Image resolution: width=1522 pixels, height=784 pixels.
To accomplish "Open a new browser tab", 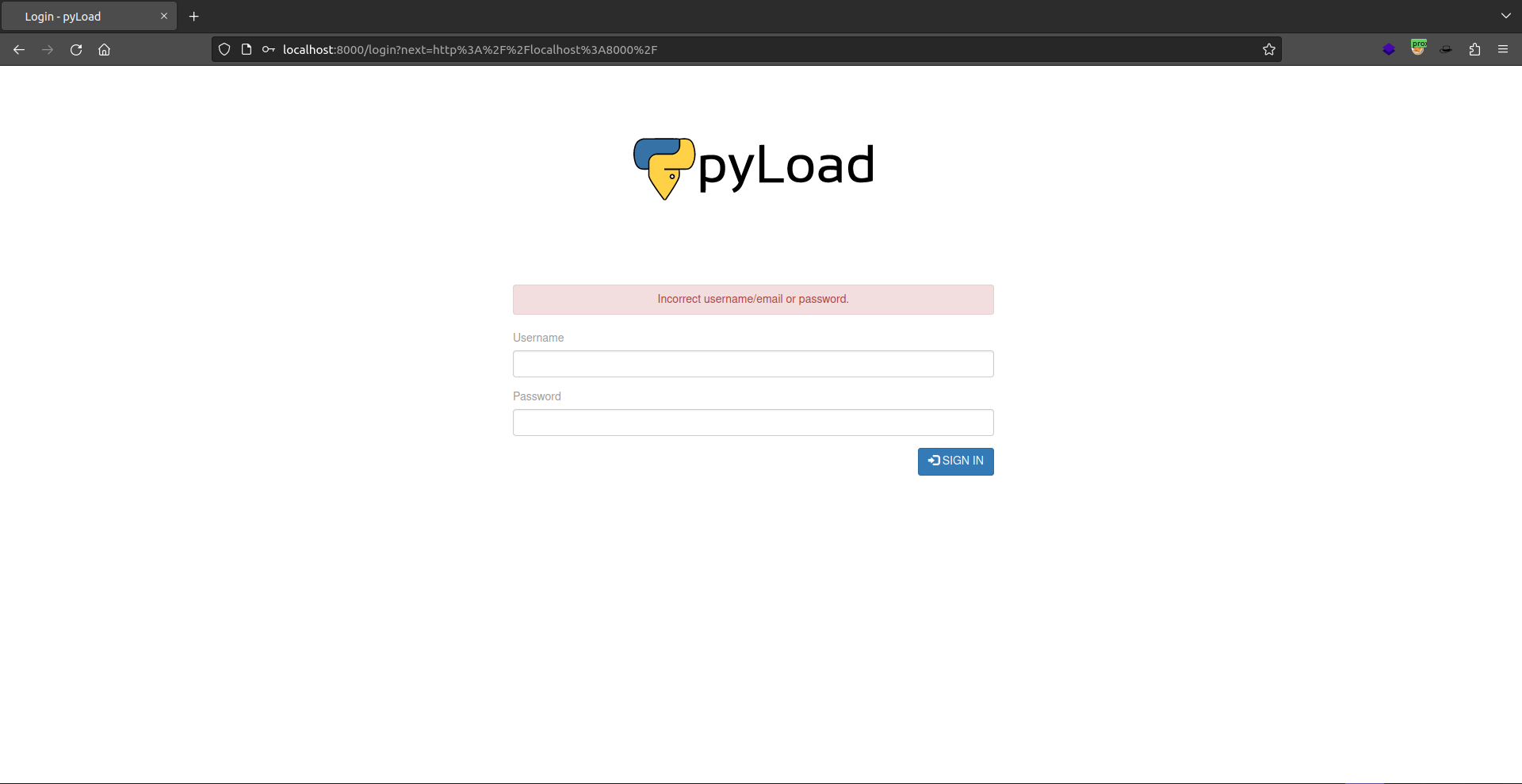I will coord(193,16).
